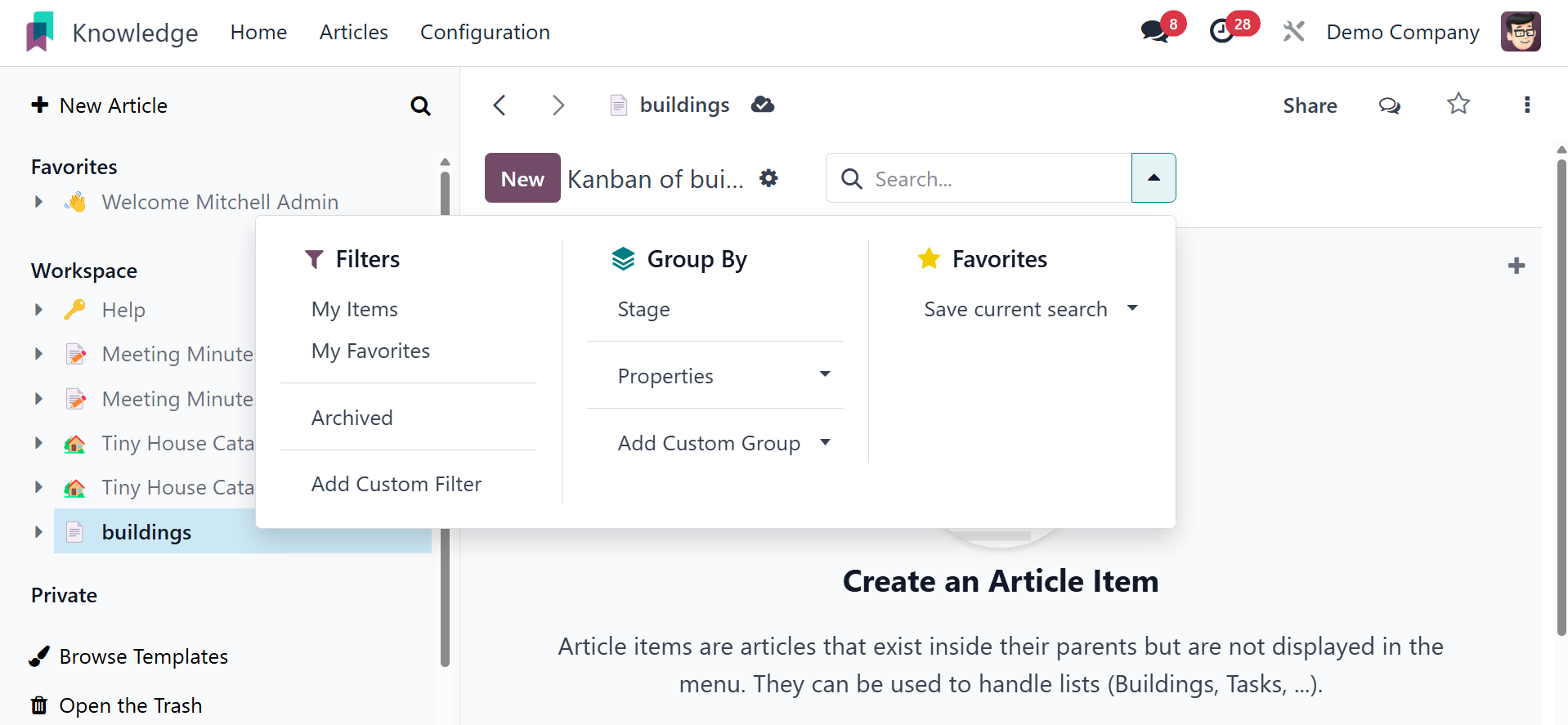Click the Share button
Screen dimensions: 1568x725
click(1310, 105)
